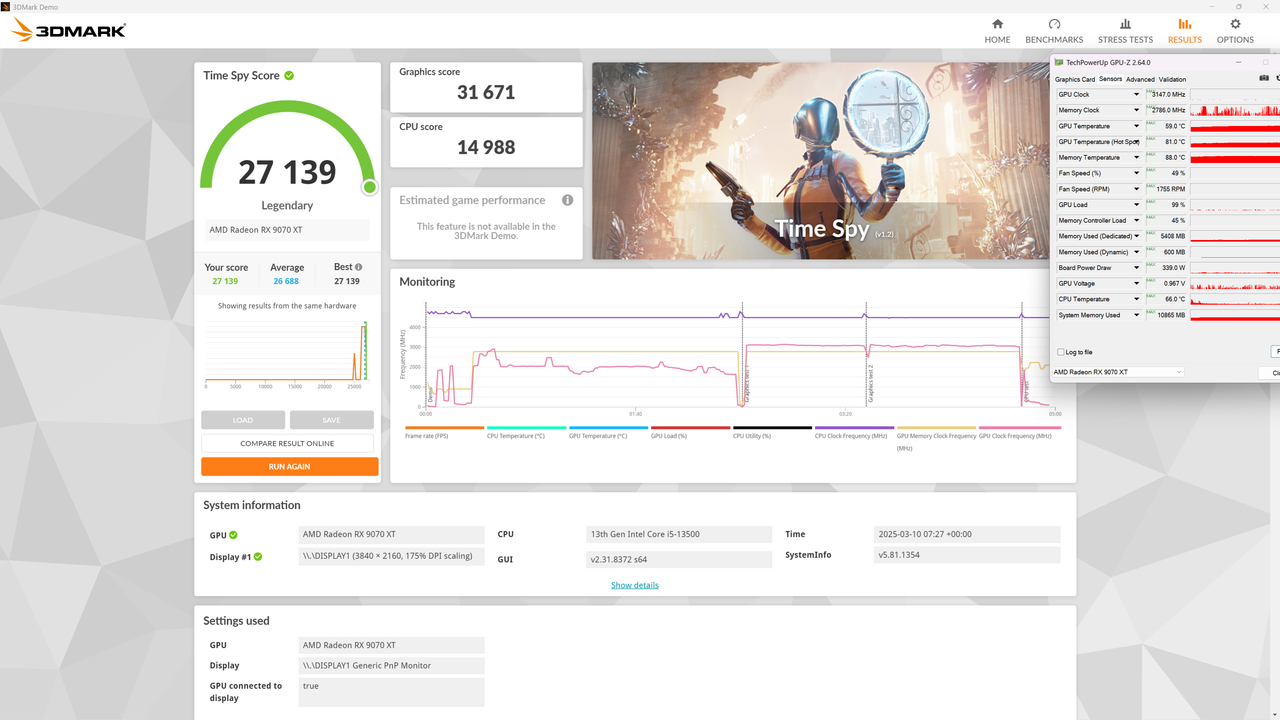Open the Memory Controller Load sensor dropdown

(1136, 220)
